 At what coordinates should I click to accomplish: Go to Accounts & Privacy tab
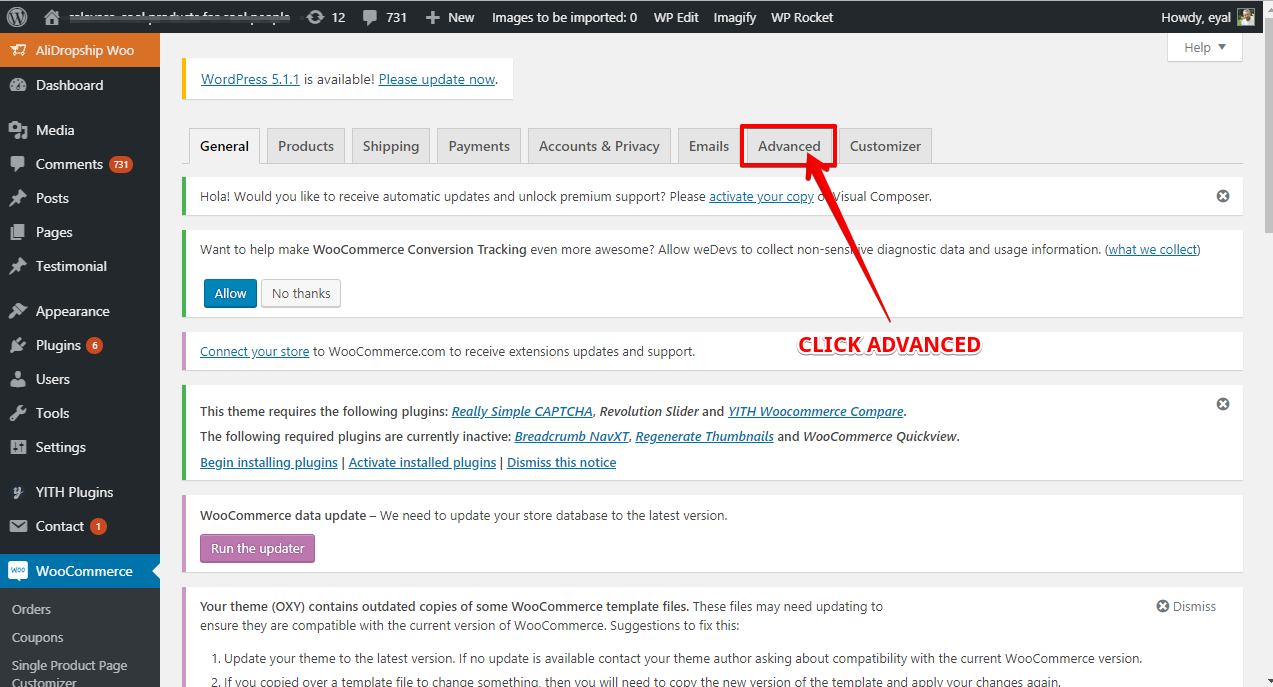[599, 146]
